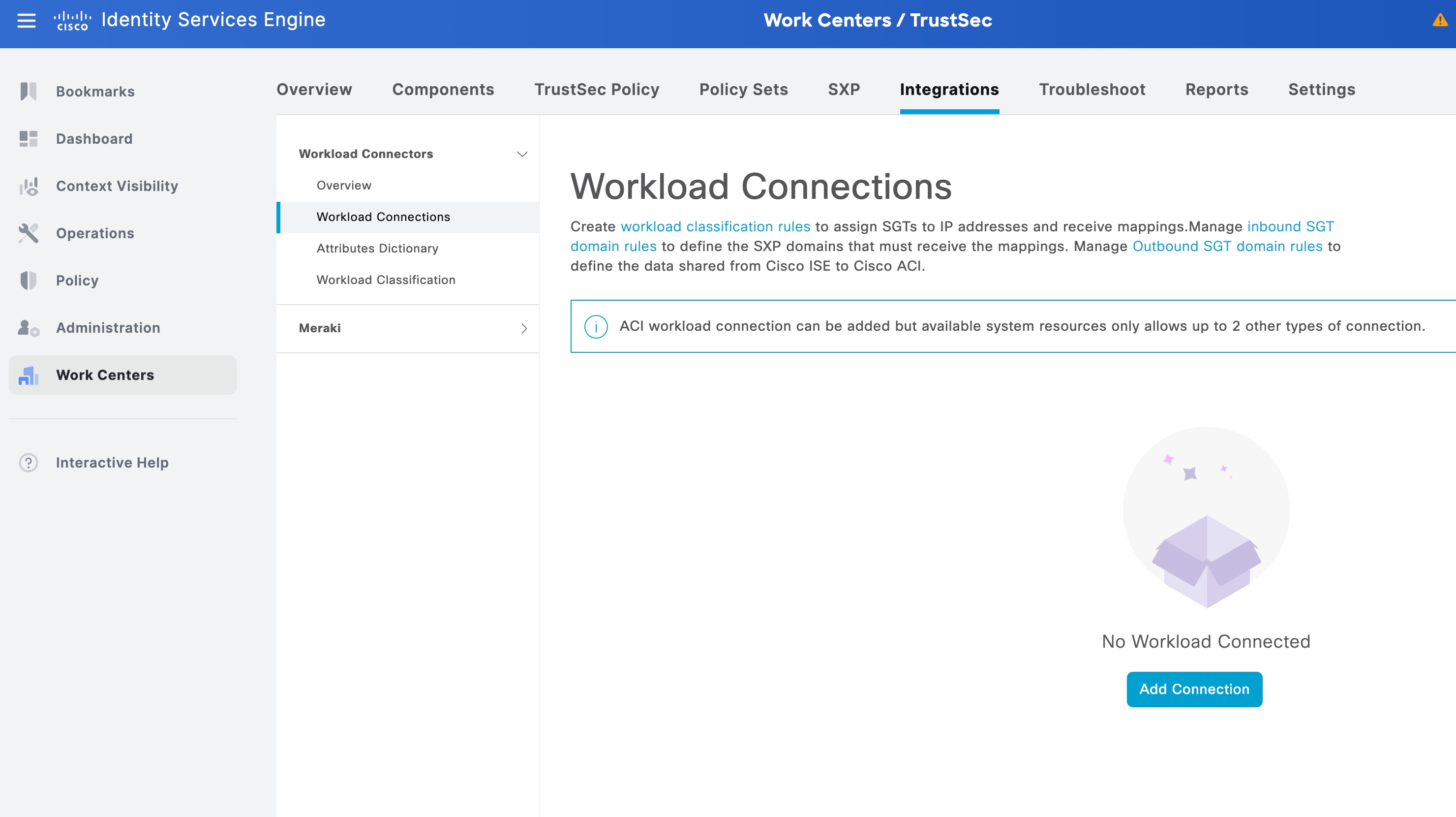
Task: Expand the Meraki section
Action: tap(523, 328)
